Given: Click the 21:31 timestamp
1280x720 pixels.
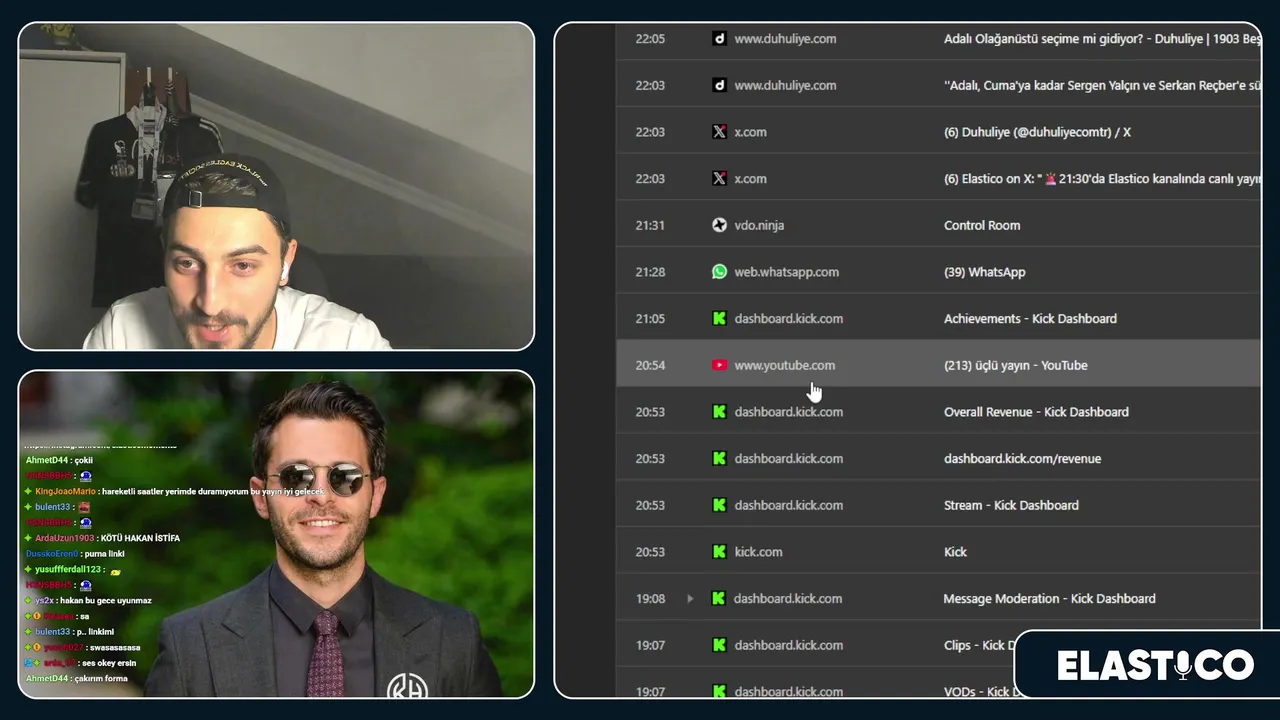Looking at the screenshot, I should coord(650,225).
